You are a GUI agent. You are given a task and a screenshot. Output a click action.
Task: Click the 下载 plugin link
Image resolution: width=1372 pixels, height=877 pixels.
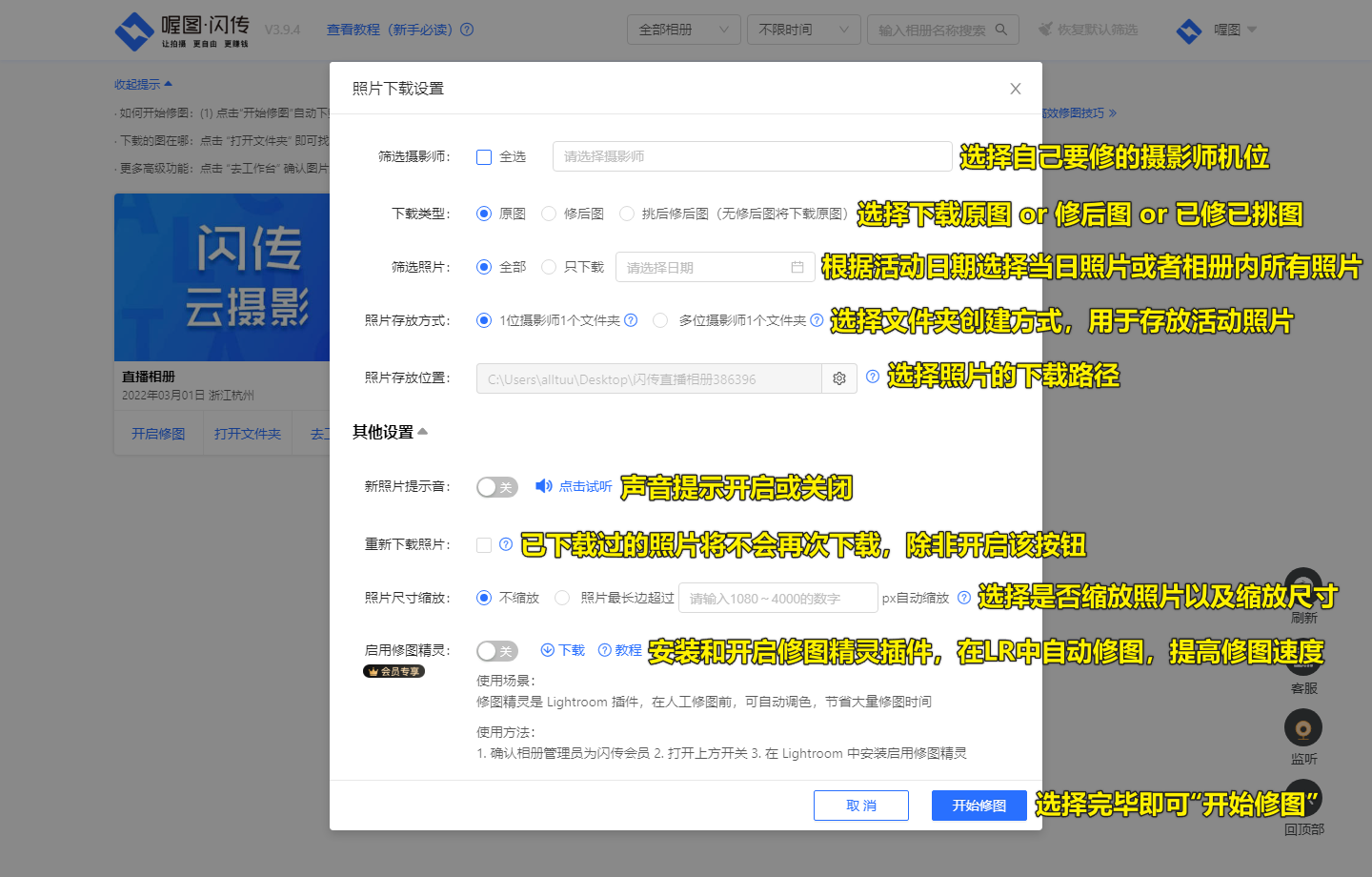[563, 650]
